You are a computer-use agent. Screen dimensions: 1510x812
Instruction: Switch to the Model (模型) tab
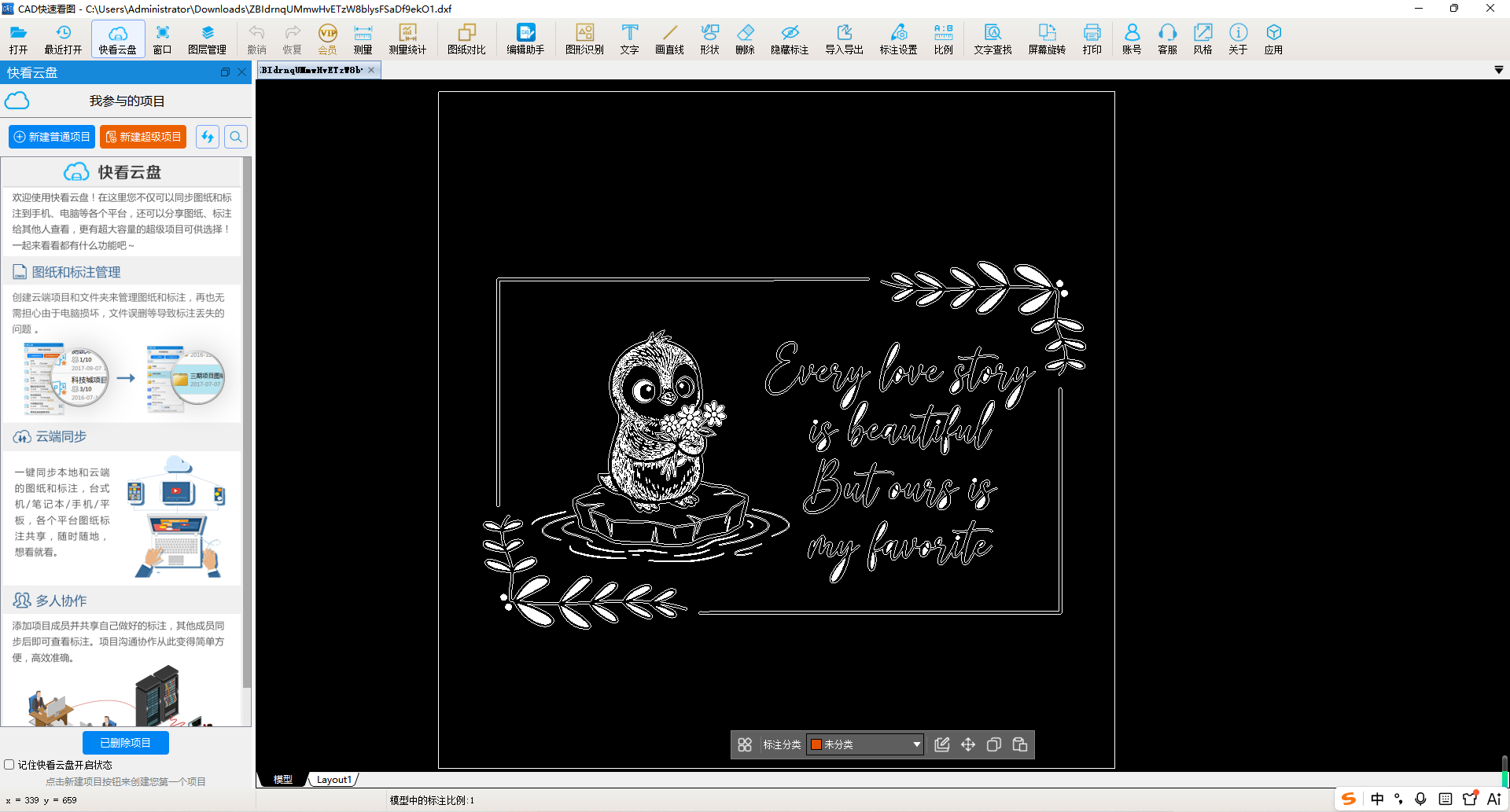point(283,780)
